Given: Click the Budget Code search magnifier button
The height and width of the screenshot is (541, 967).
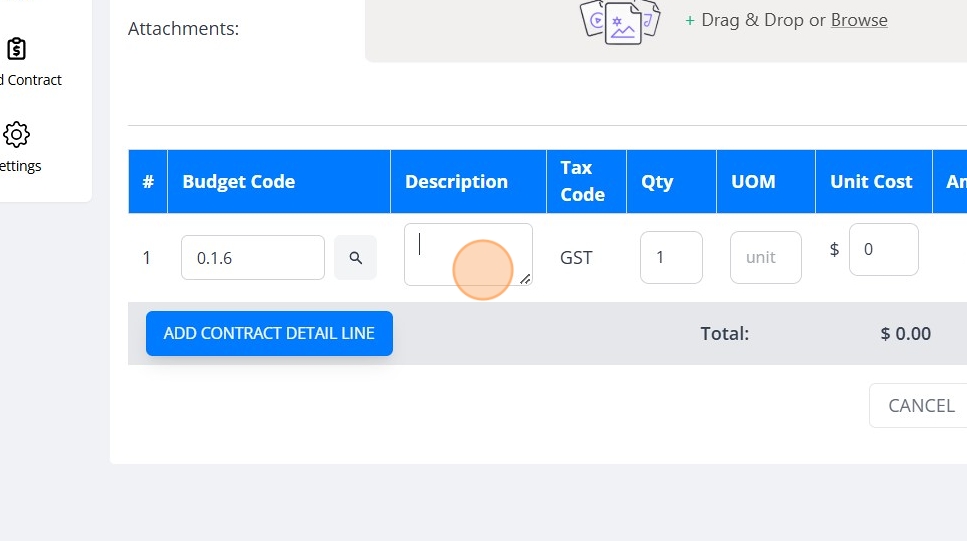Looking at the screenshot, I should 355,258.
